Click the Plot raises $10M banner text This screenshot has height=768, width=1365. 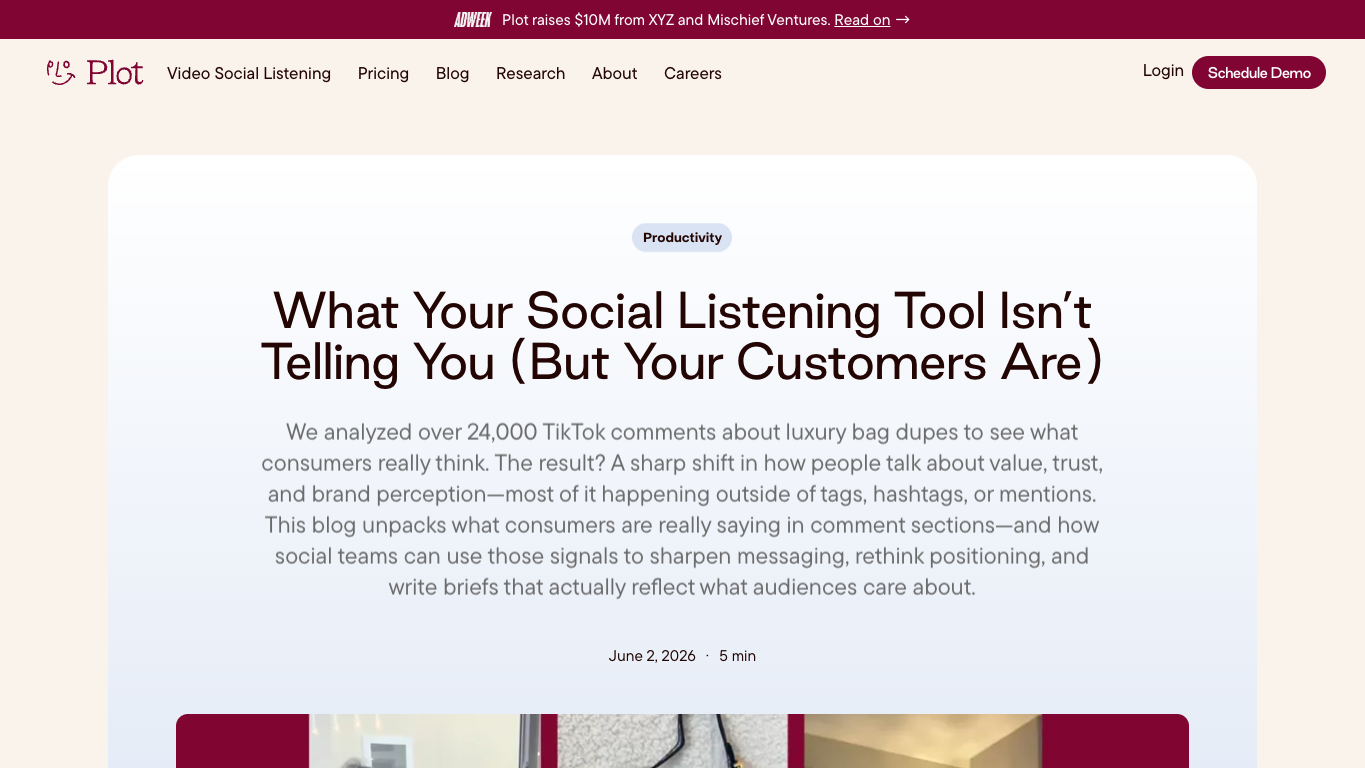pos(666,20)
